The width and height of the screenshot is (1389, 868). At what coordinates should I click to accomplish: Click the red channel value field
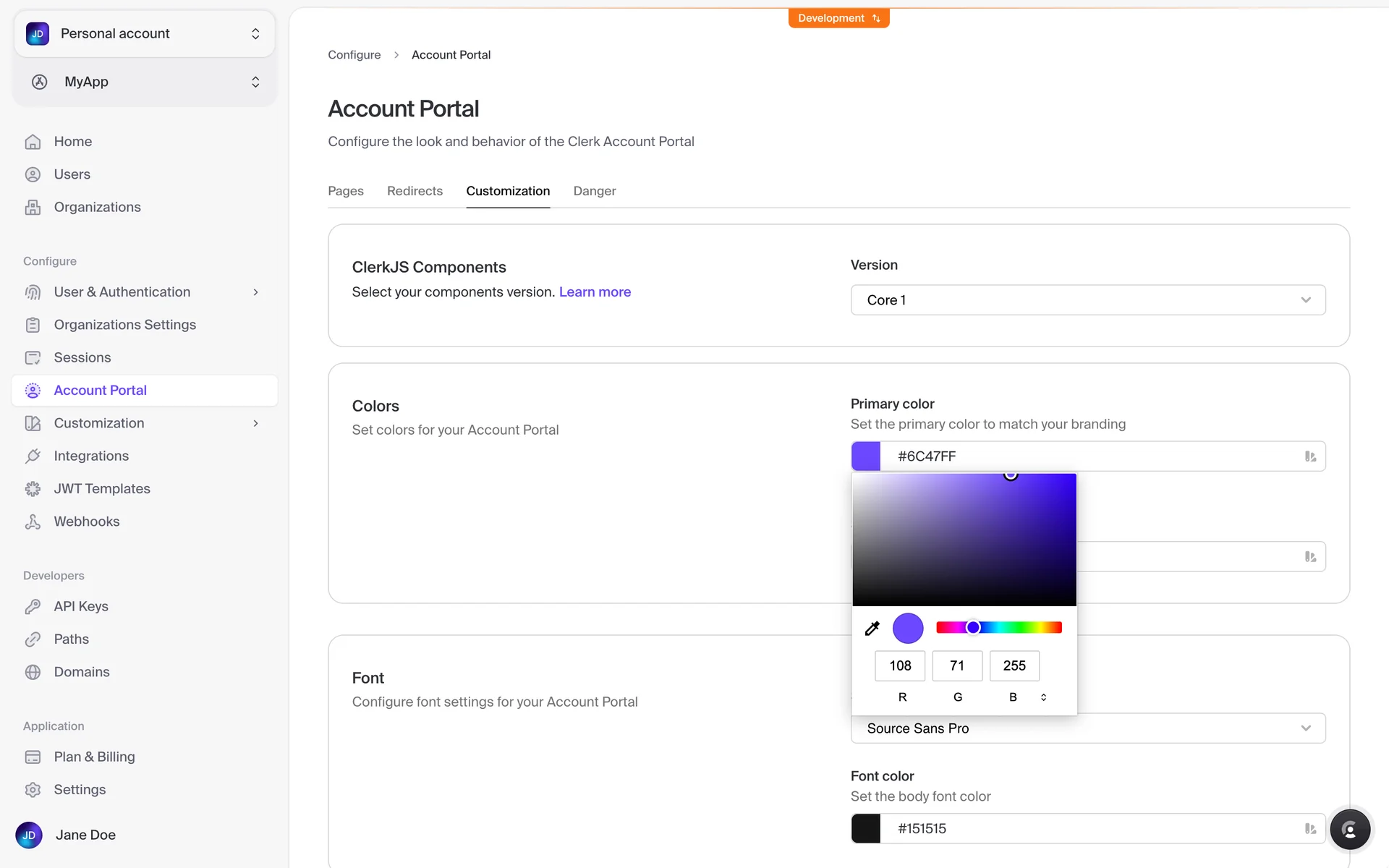point(899,665)
